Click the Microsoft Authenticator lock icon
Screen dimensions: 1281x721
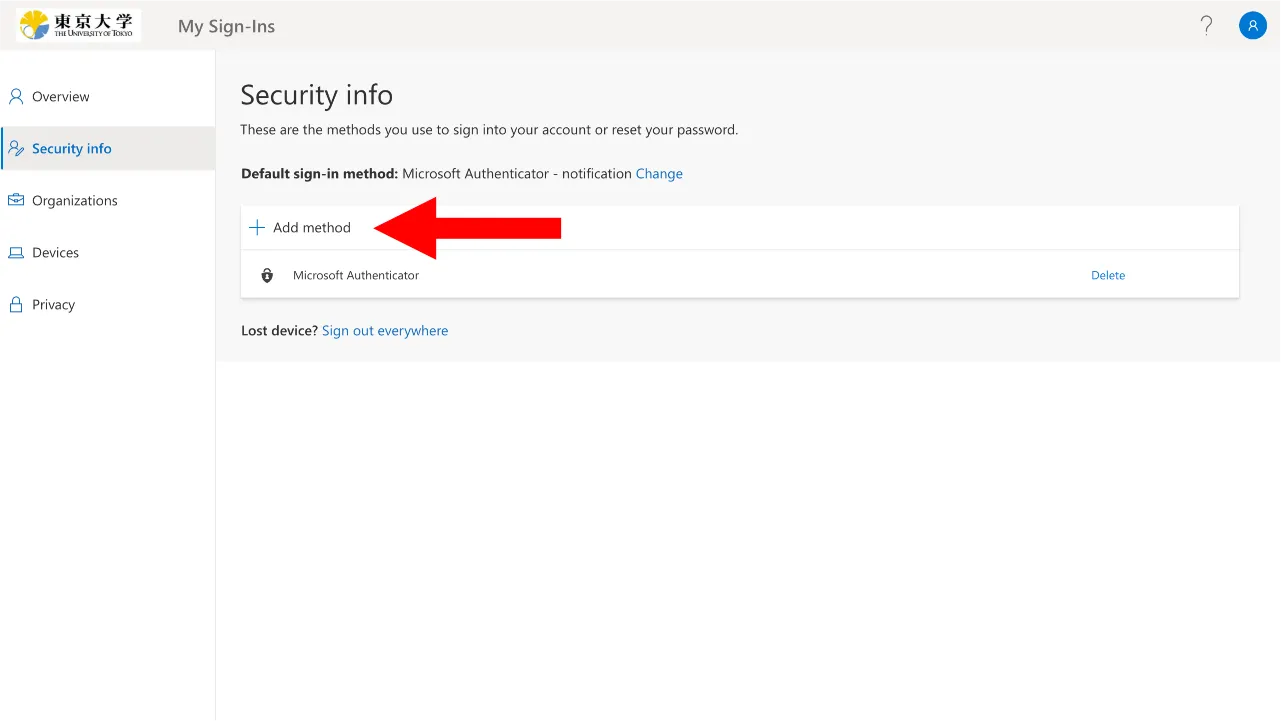[x=267, y=276]
